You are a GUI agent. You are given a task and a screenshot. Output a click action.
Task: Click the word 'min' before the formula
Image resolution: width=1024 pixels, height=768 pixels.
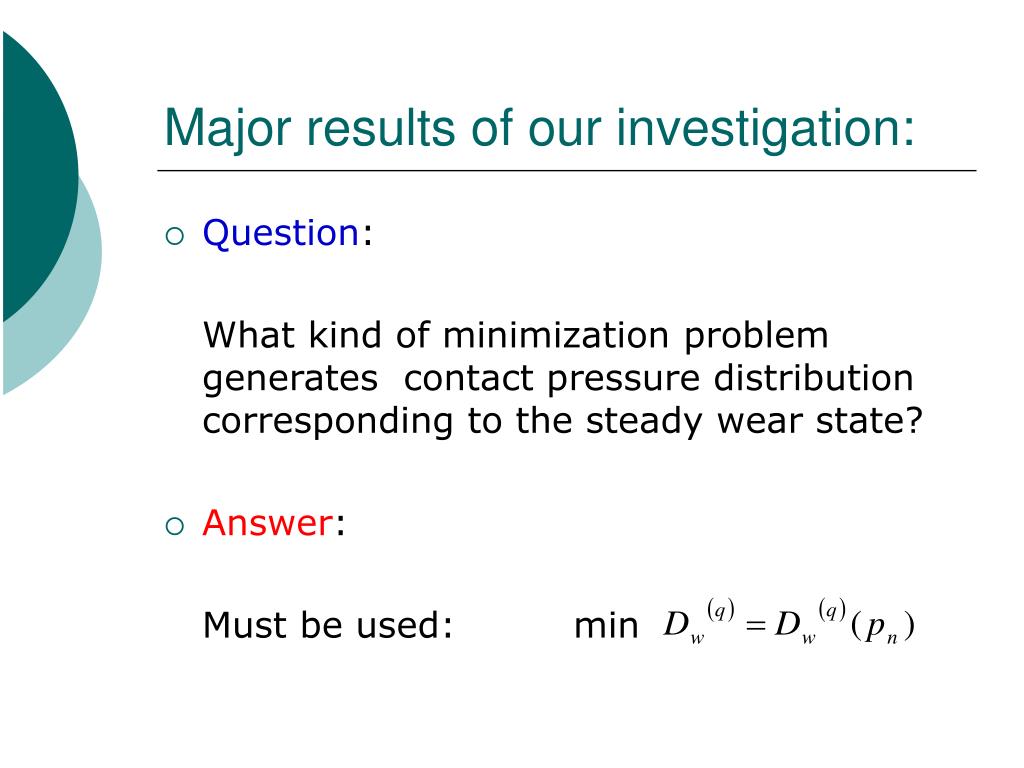[x=606, y=626]
